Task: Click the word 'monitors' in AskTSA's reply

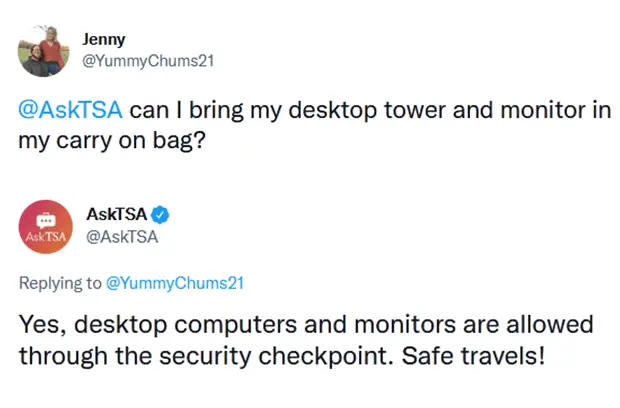Action: (x=405, y=325)
